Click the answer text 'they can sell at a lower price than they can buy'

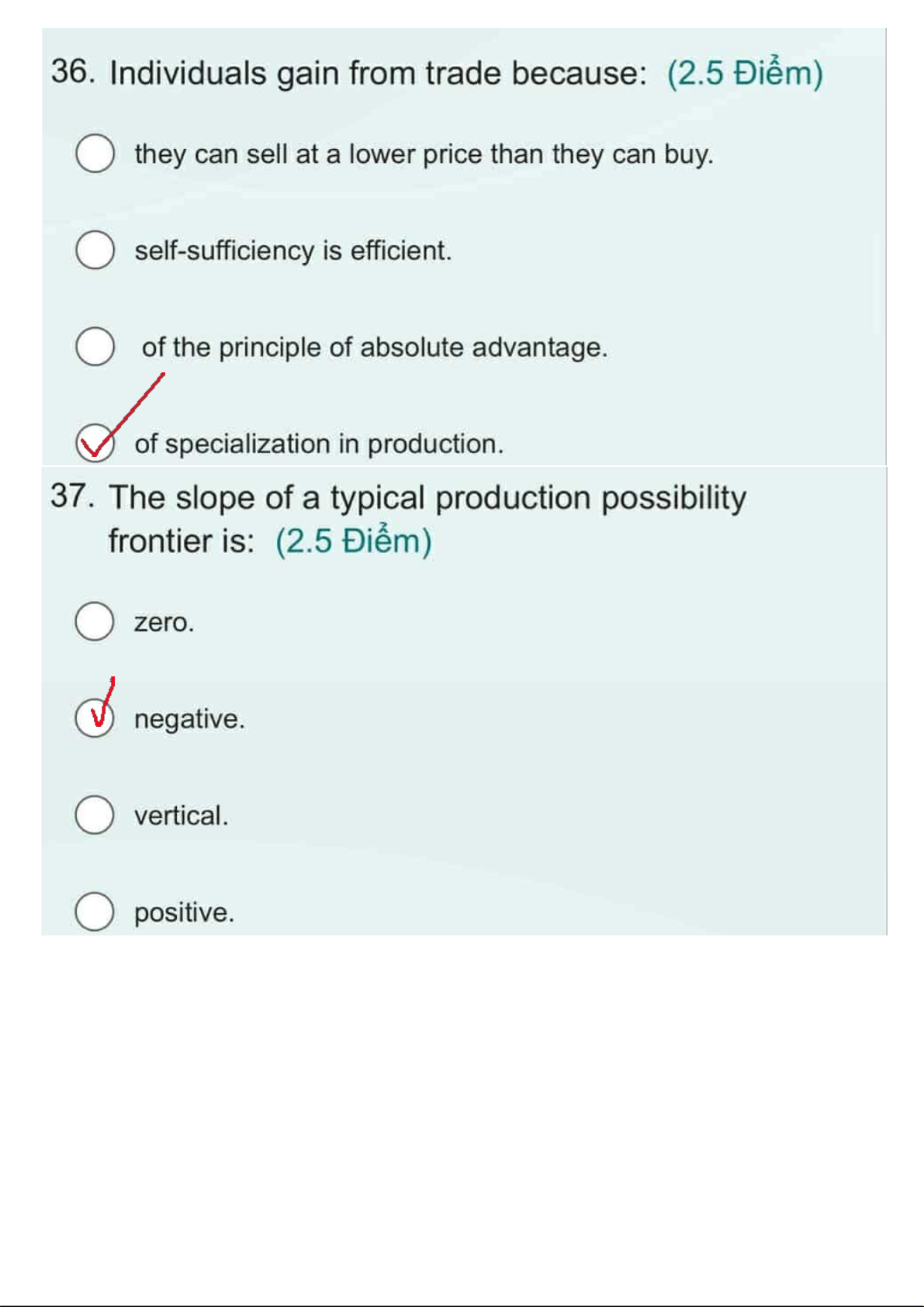(424, 154)
